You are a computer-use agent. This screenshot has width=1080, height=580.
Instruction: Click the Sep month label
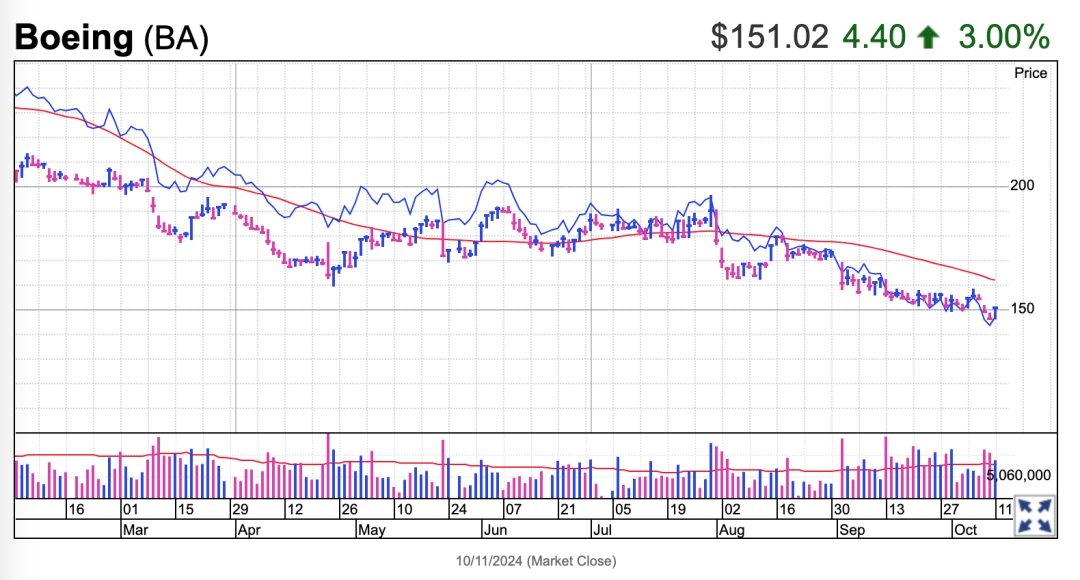pyautogui.click(x=852, y=530)
